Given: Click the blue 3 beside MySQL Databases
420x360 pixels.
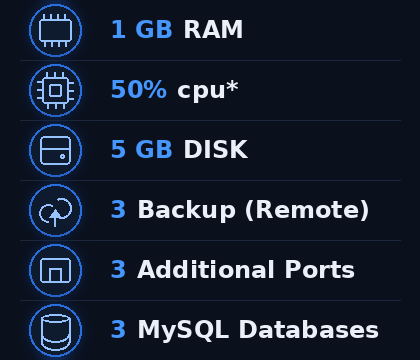Looking at the screenshot, I should pos(118,329).
